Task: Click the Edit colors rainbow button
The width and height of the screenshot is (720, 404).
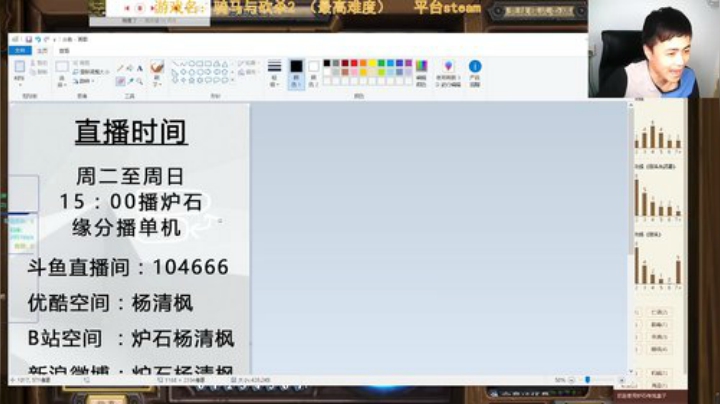Action: pyautogui.click(x=421, y=73)
